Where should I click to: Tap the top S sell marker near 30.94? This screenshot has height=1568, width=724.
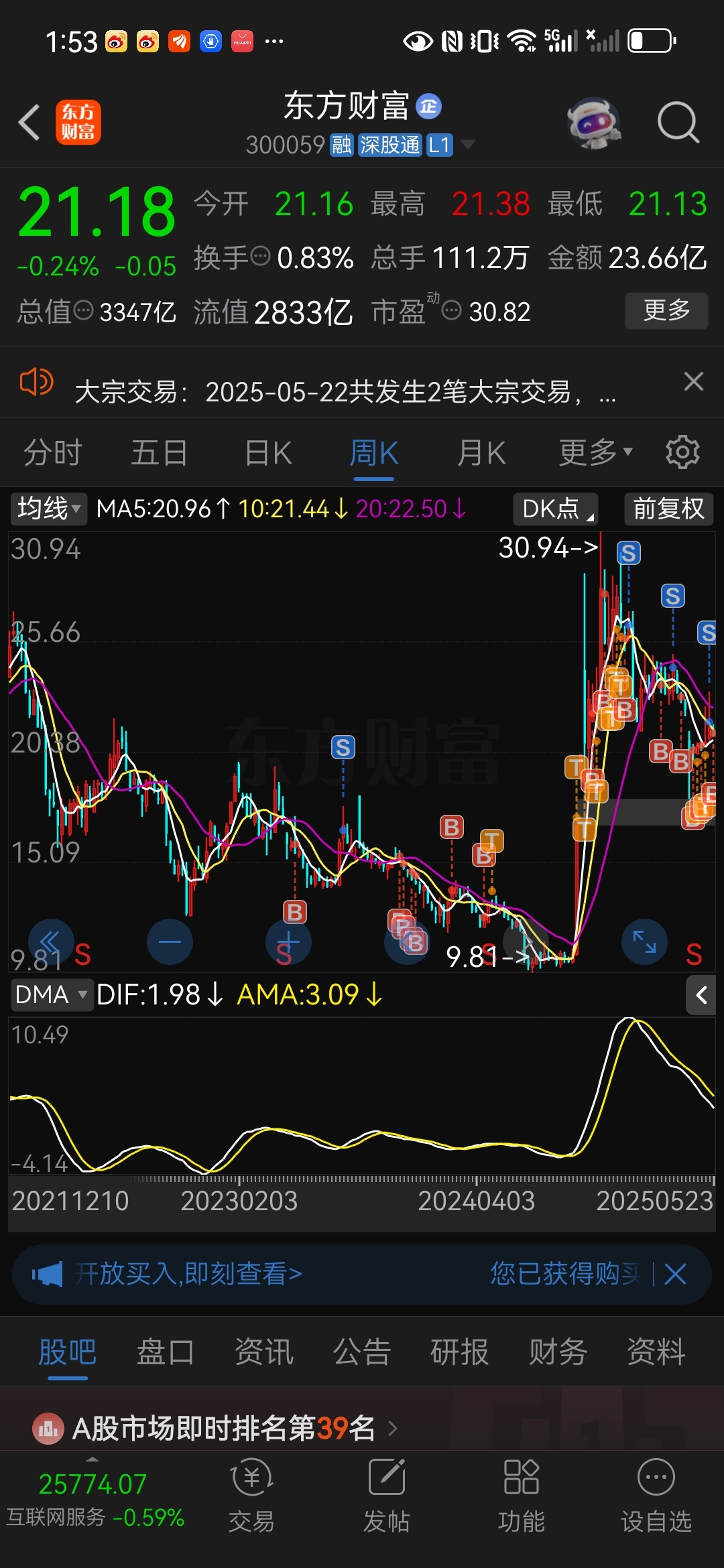click(629, 553)
